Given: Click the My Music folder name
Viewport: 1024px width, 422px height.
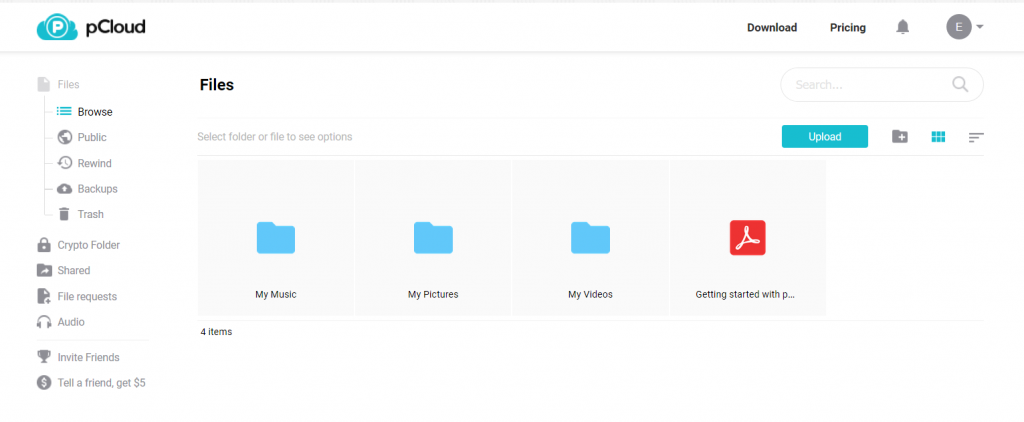Looking at the screenshot, I should click(x=276, y=295).
